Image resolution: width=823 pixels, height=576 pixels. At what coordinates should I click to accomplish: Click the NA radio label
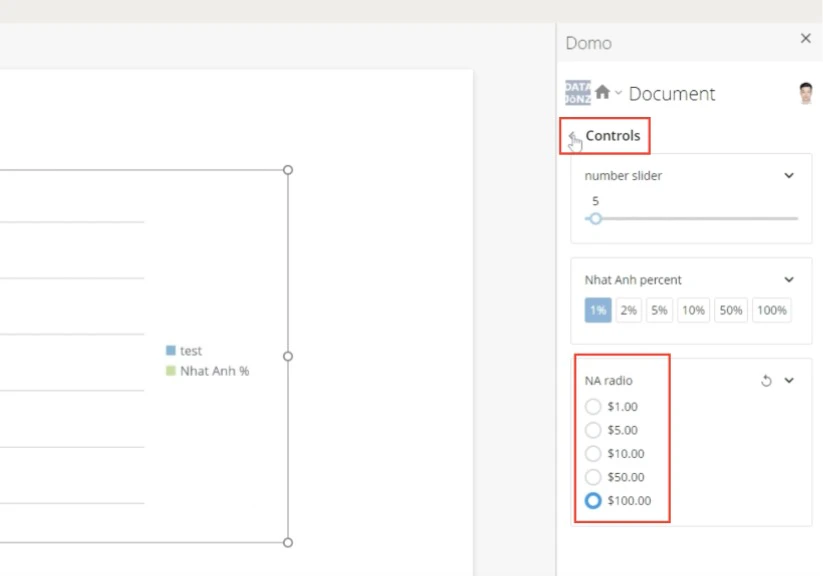pyautogui.click(x=608, y=380)
